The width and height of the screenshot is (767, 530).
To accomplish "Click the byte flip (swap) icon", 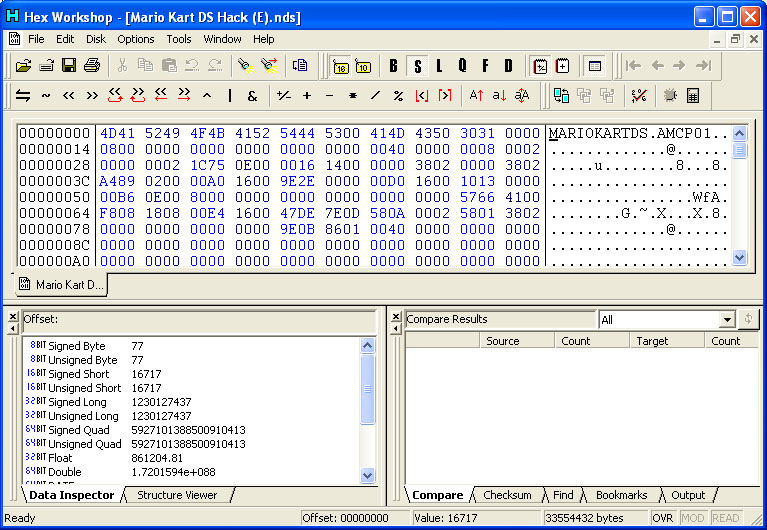I will (23, 95).
